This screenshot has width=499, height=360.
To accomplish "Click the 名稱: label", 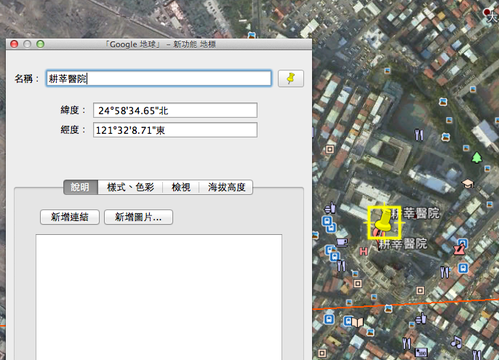I will (27, 79).
